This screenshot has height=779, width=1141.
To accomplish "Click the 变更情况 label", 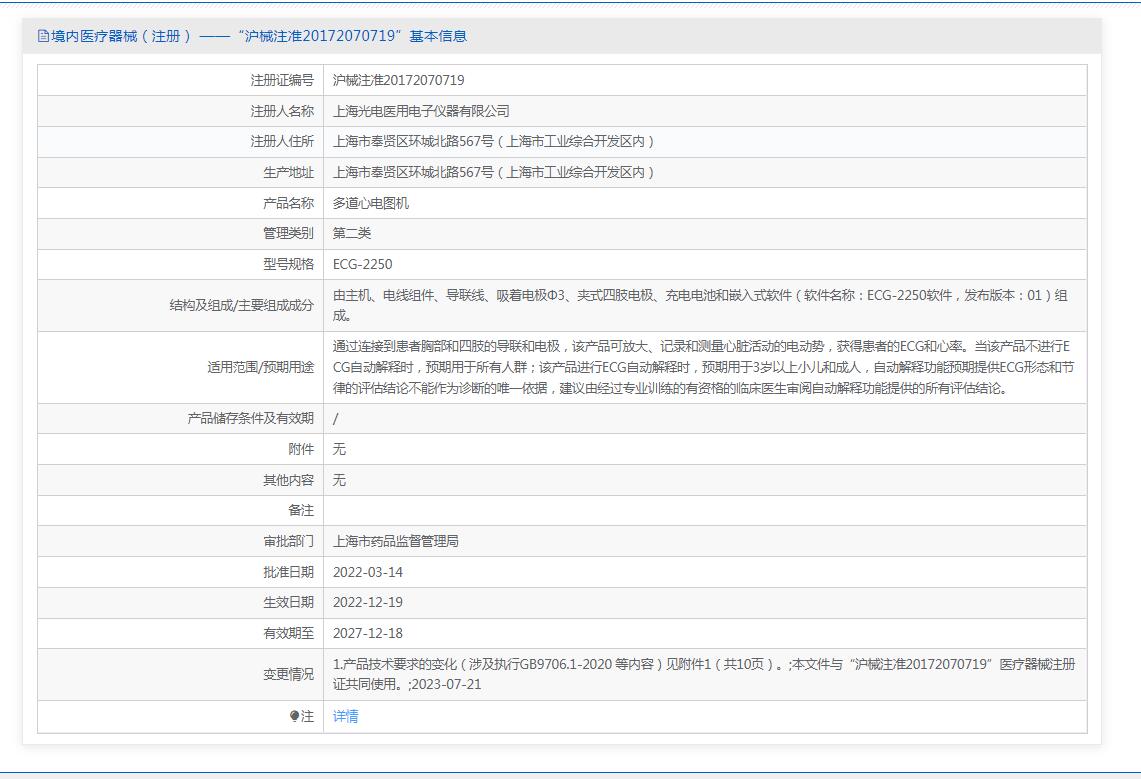I will 288,674.
